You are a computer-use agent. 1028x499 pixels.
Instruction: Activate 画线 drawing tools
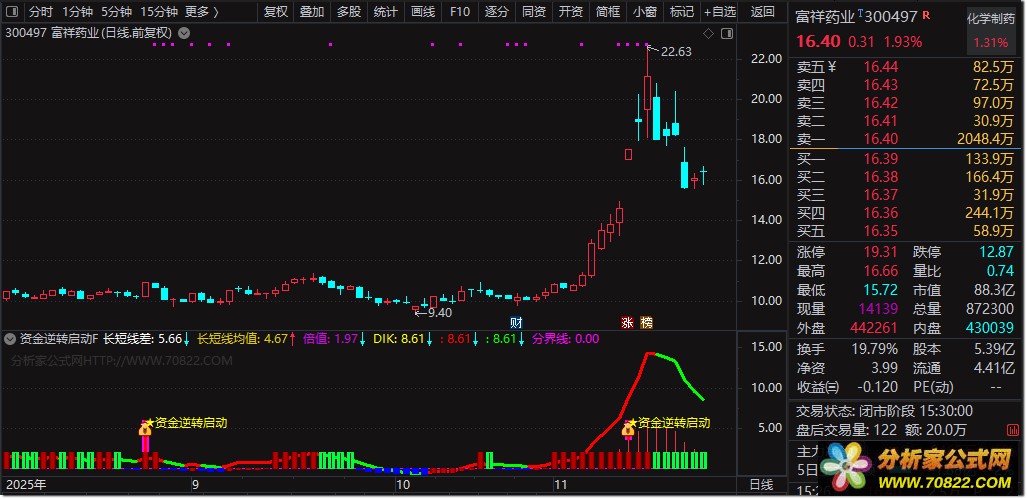(x=423, y=11)
